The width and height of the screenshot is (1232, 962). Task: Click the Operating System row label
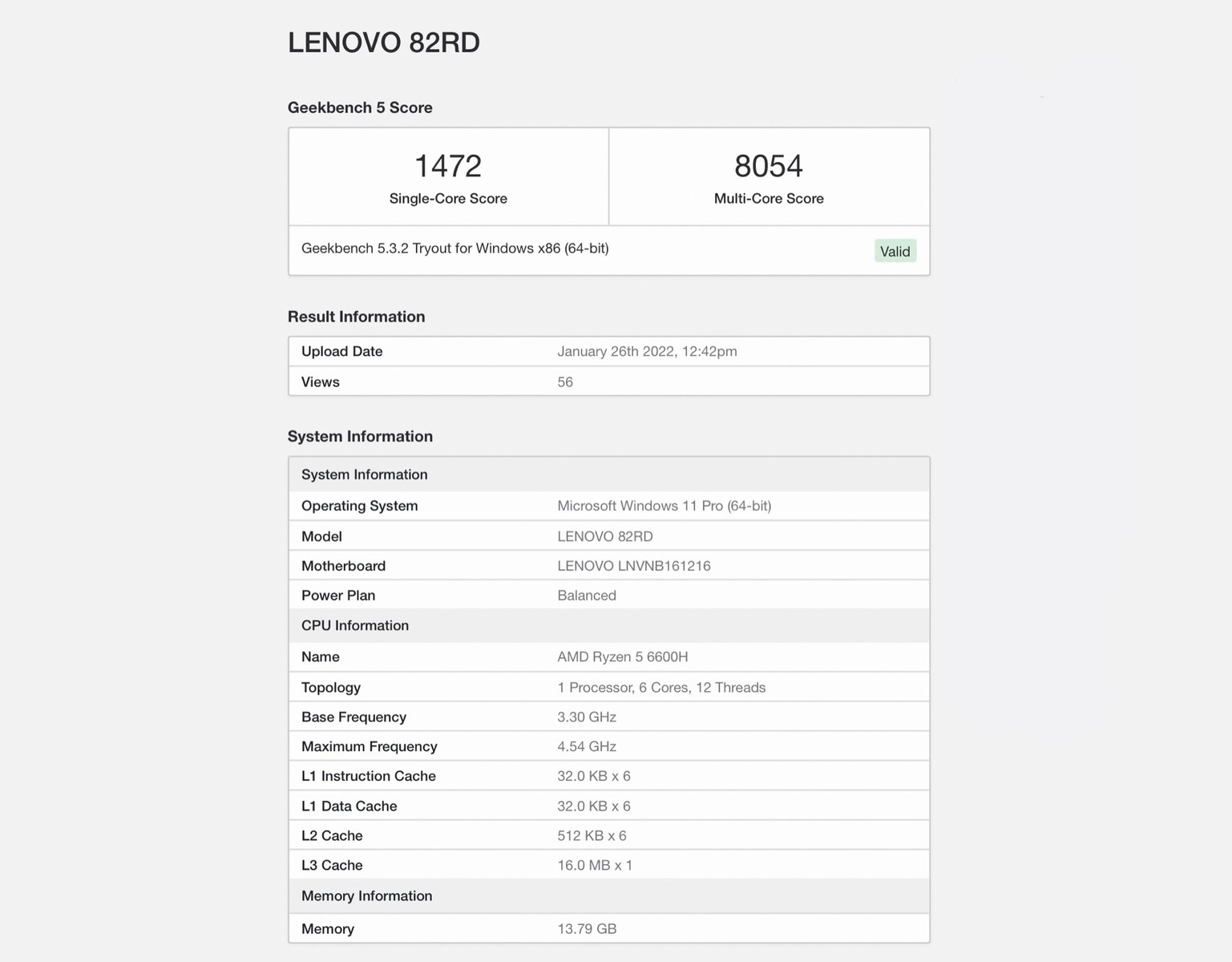(x=360, y=506)
